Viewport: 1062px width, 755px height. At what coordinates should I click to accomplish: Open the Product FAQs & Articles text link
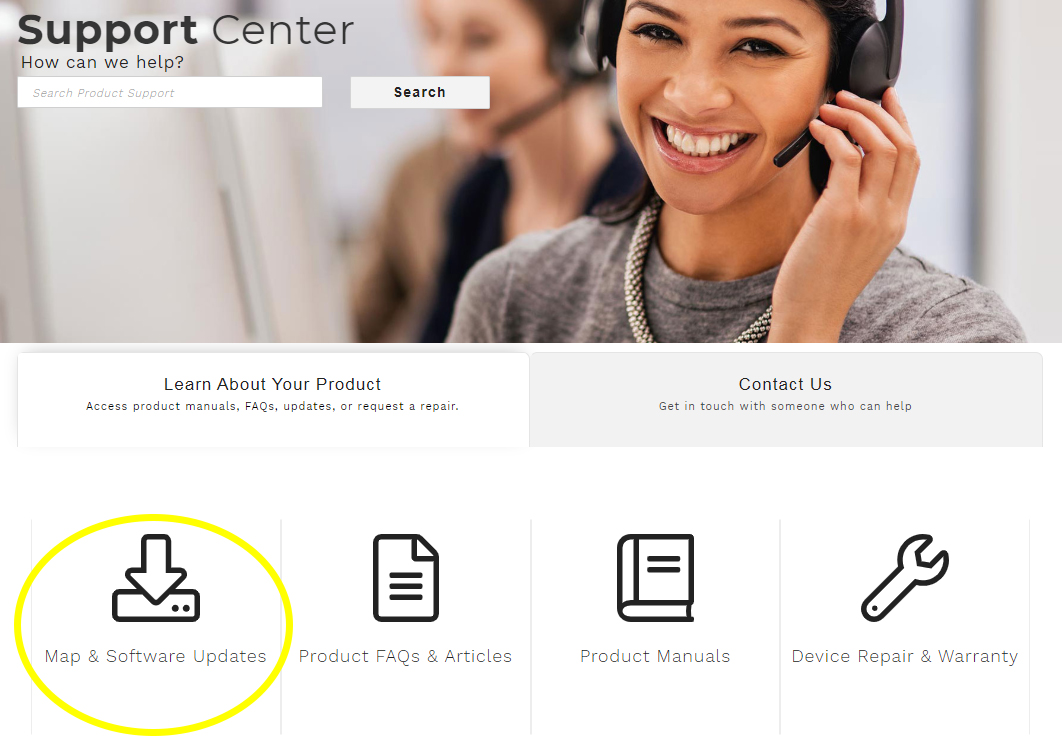406,656
